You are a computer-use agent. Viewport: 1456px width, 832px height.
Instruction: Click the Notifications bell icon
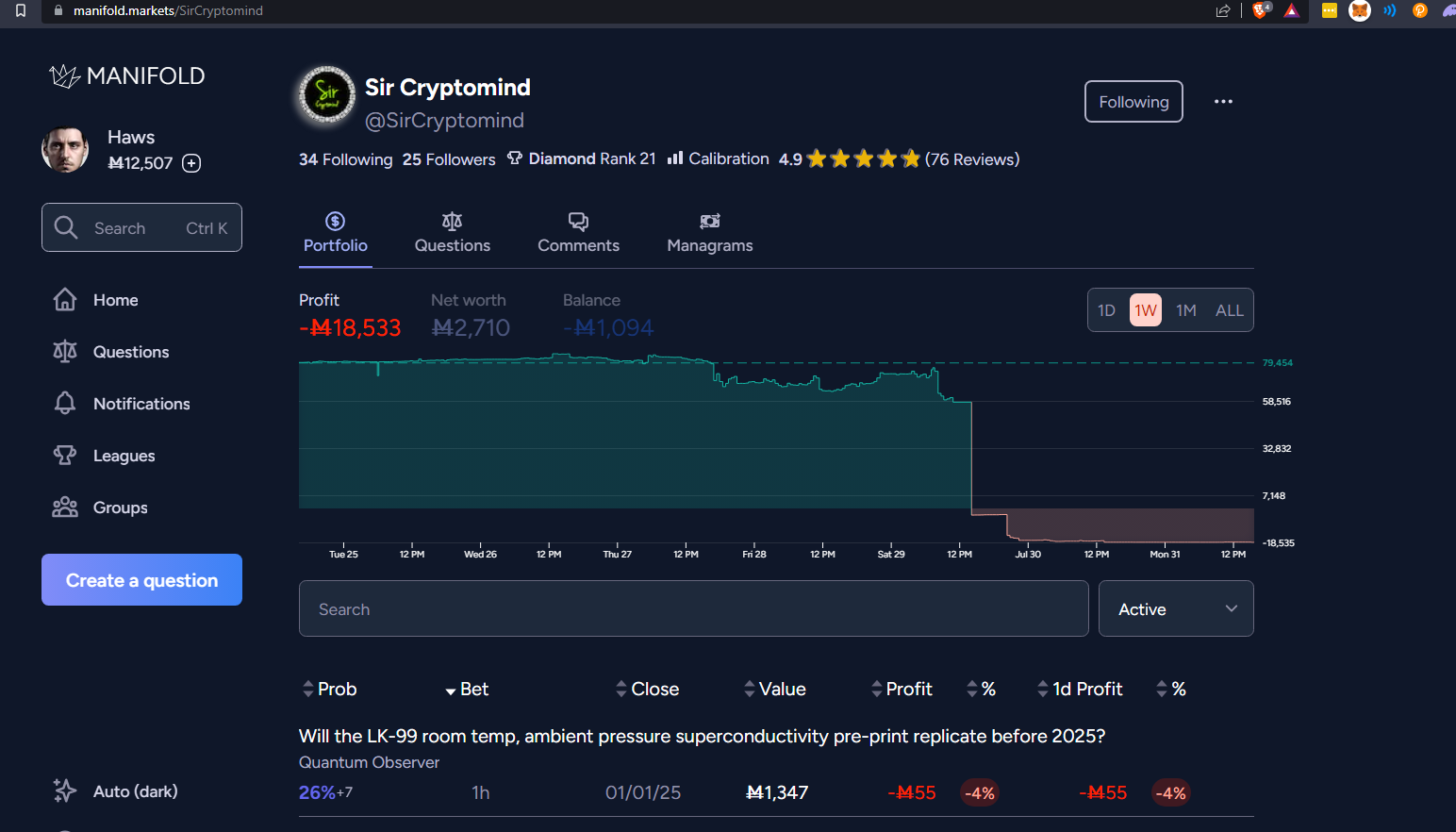coord(65,404)
